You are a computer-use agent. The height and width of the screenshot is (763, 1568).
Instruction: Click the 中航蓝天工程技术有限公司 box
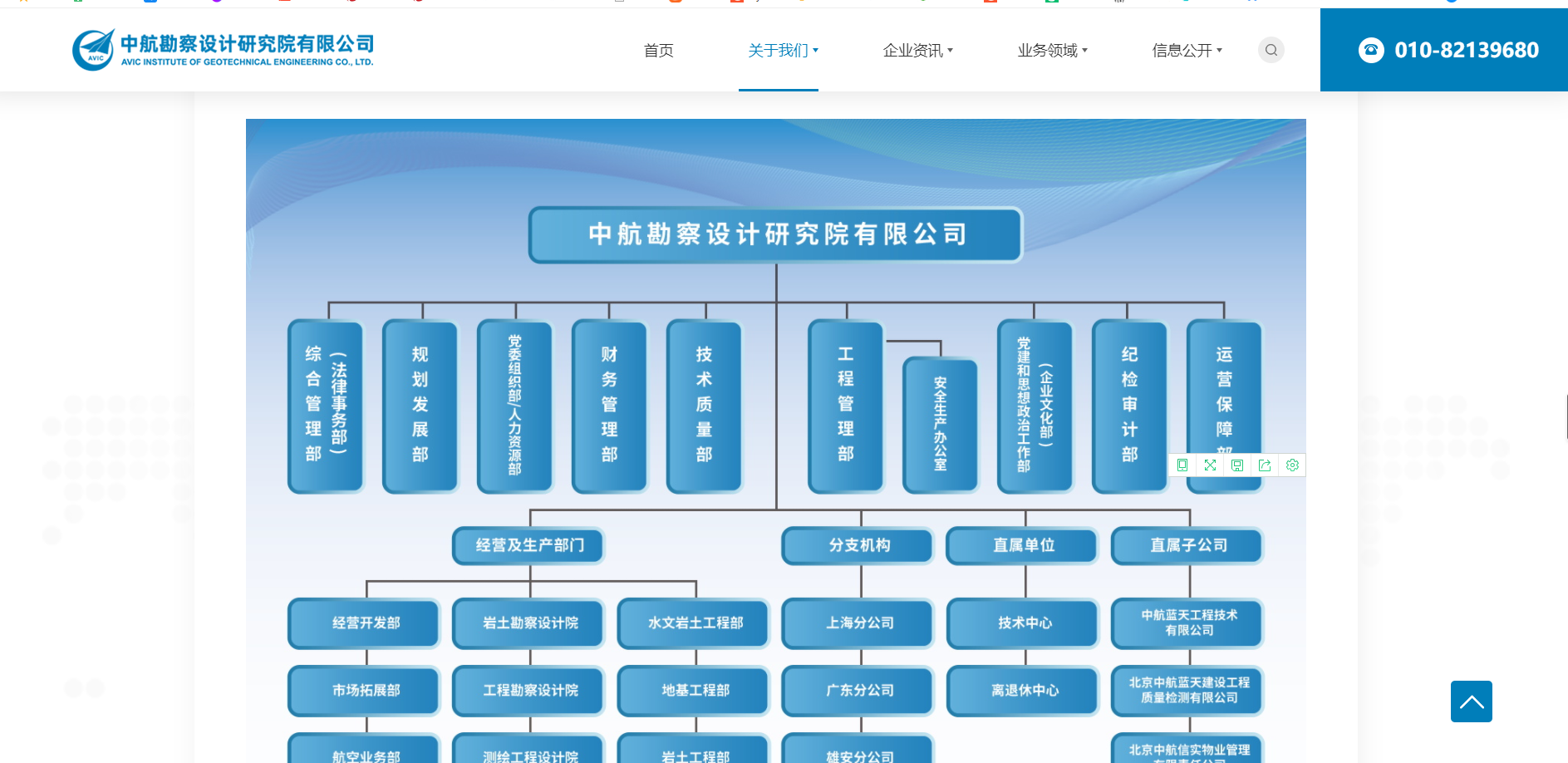click(x=1188, y=623)
